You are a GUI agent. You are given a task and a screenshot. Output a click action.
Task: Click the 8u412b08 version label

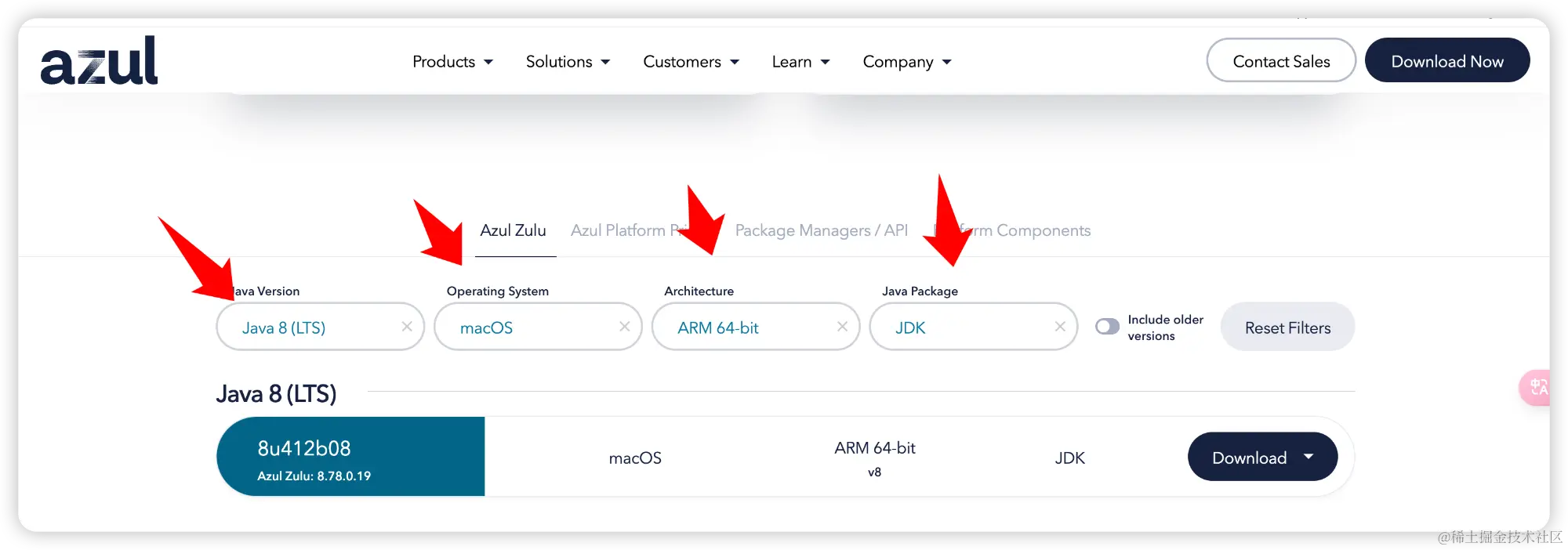(304, 448)
